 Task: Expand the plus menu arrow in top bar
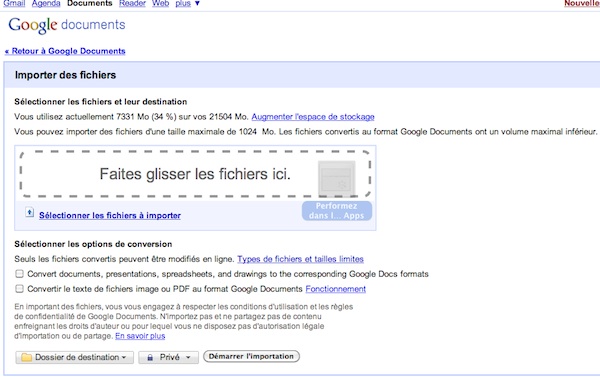(x=197, y=3)
